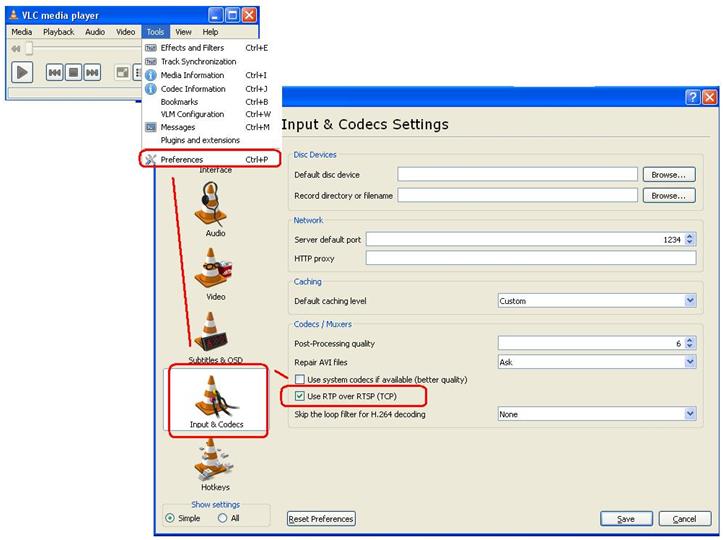Toggle fullscreen video icon in VLC toolbar

122,72
